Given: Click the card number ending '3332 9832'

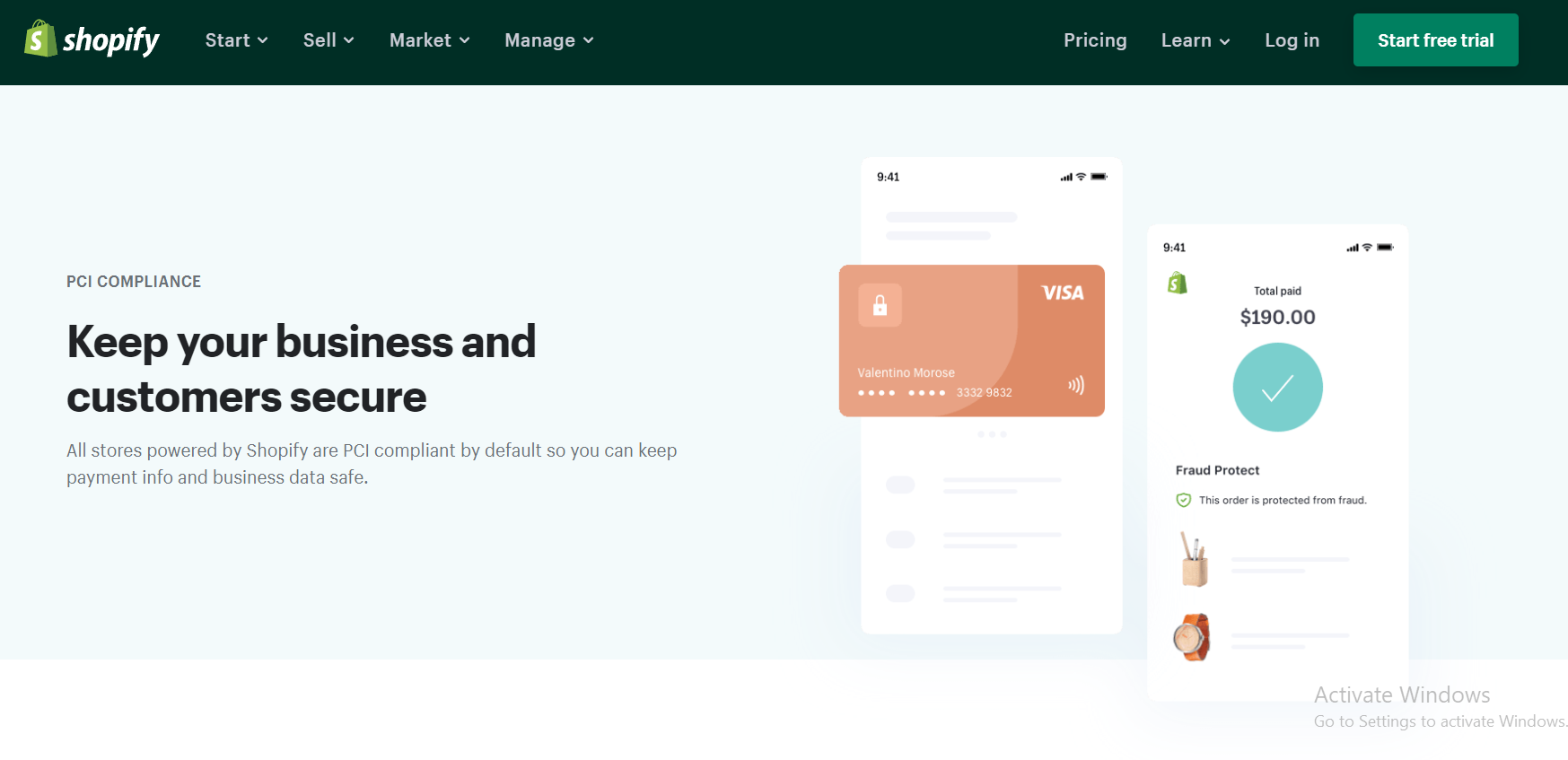Looking at the screenshot, I should click(x=984, y=392).
